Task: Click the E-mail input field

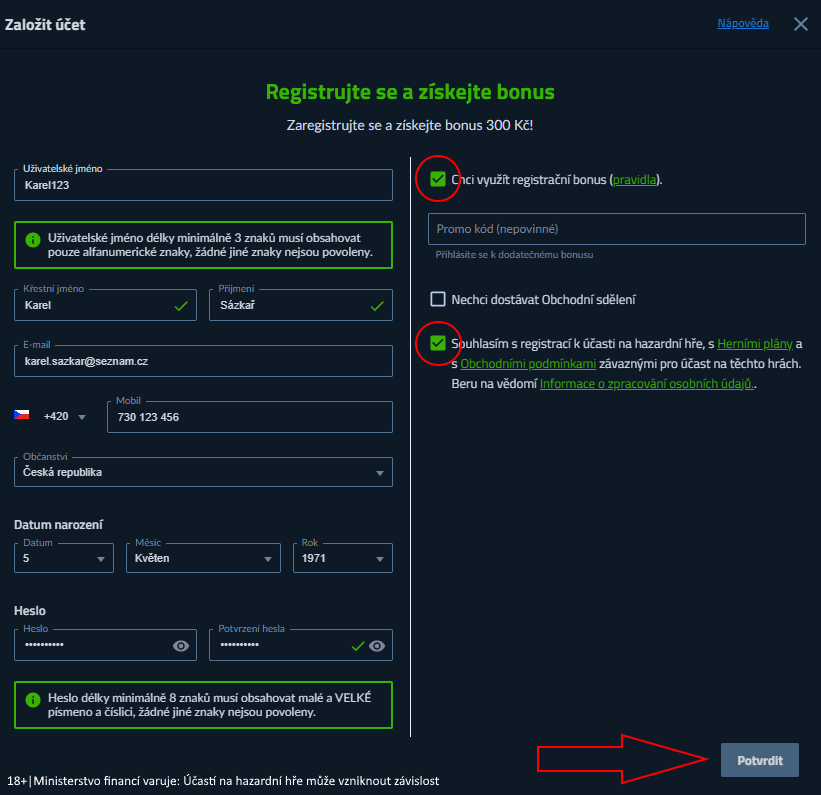Action: pos(203,361)
